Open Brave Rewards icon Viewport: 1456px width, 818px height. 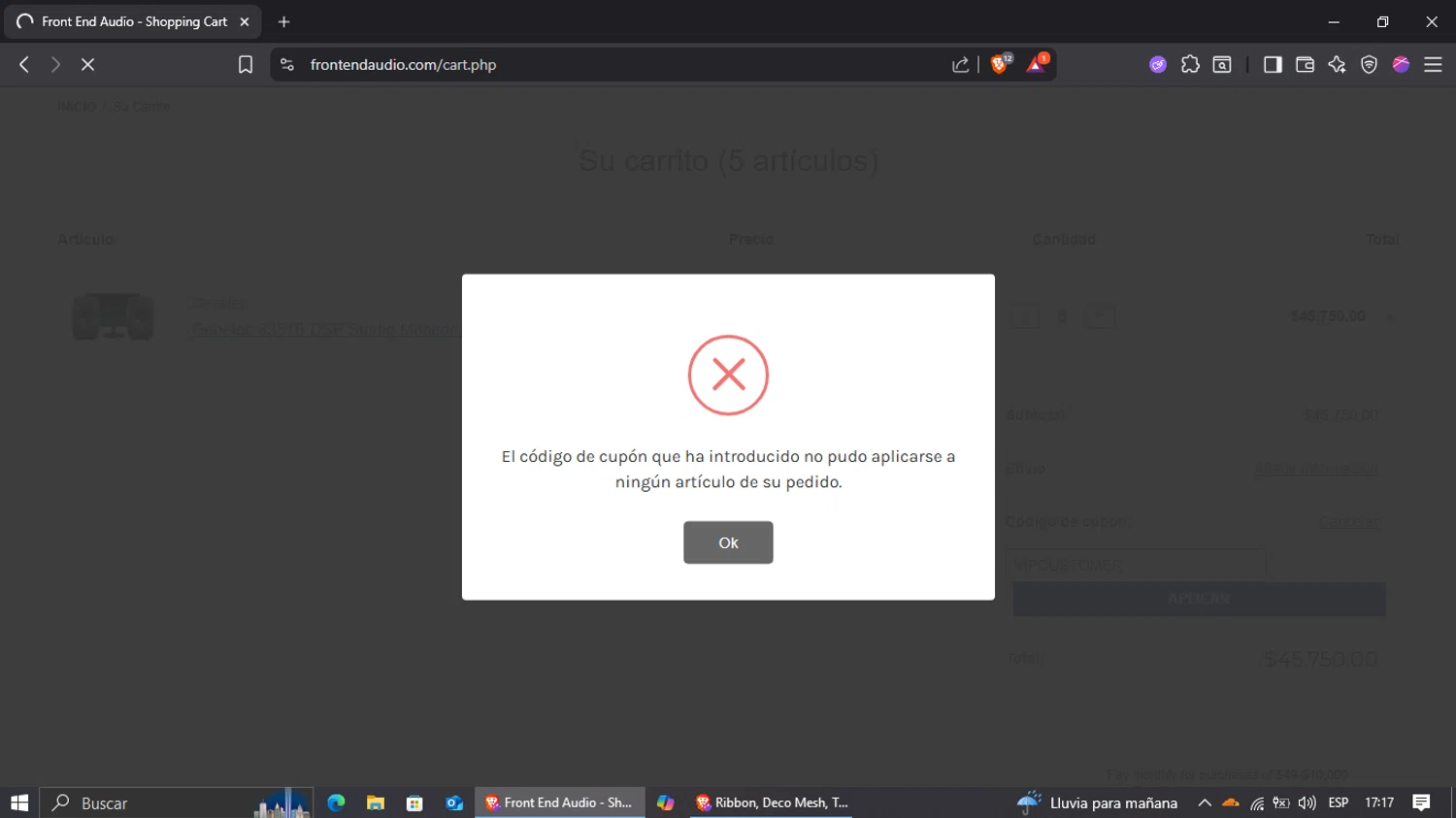(1037, 64)
